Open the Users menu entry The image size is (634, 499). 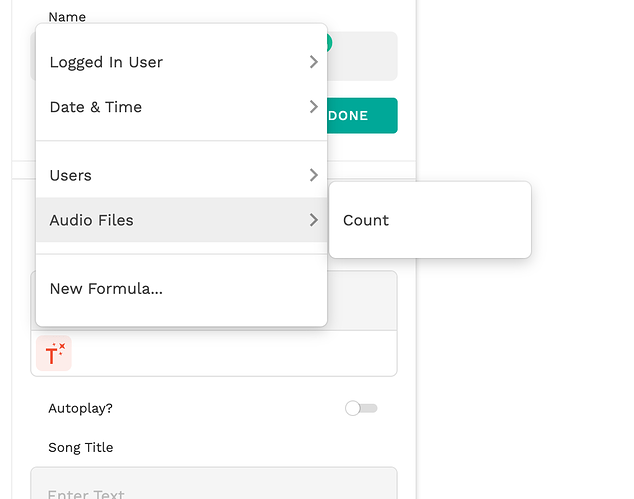(x=71, y=175)
